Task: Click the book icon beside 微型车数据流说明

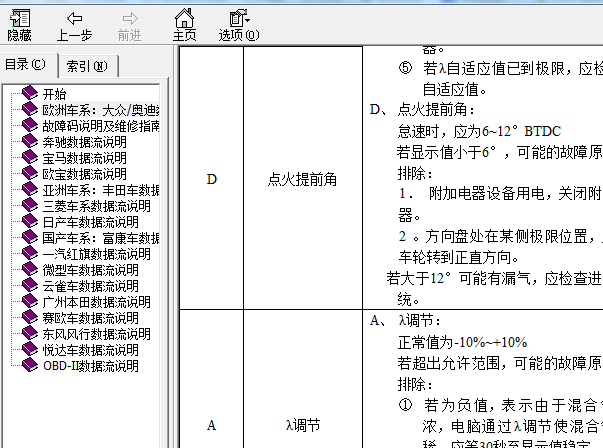Action: (x=30, y=270)
